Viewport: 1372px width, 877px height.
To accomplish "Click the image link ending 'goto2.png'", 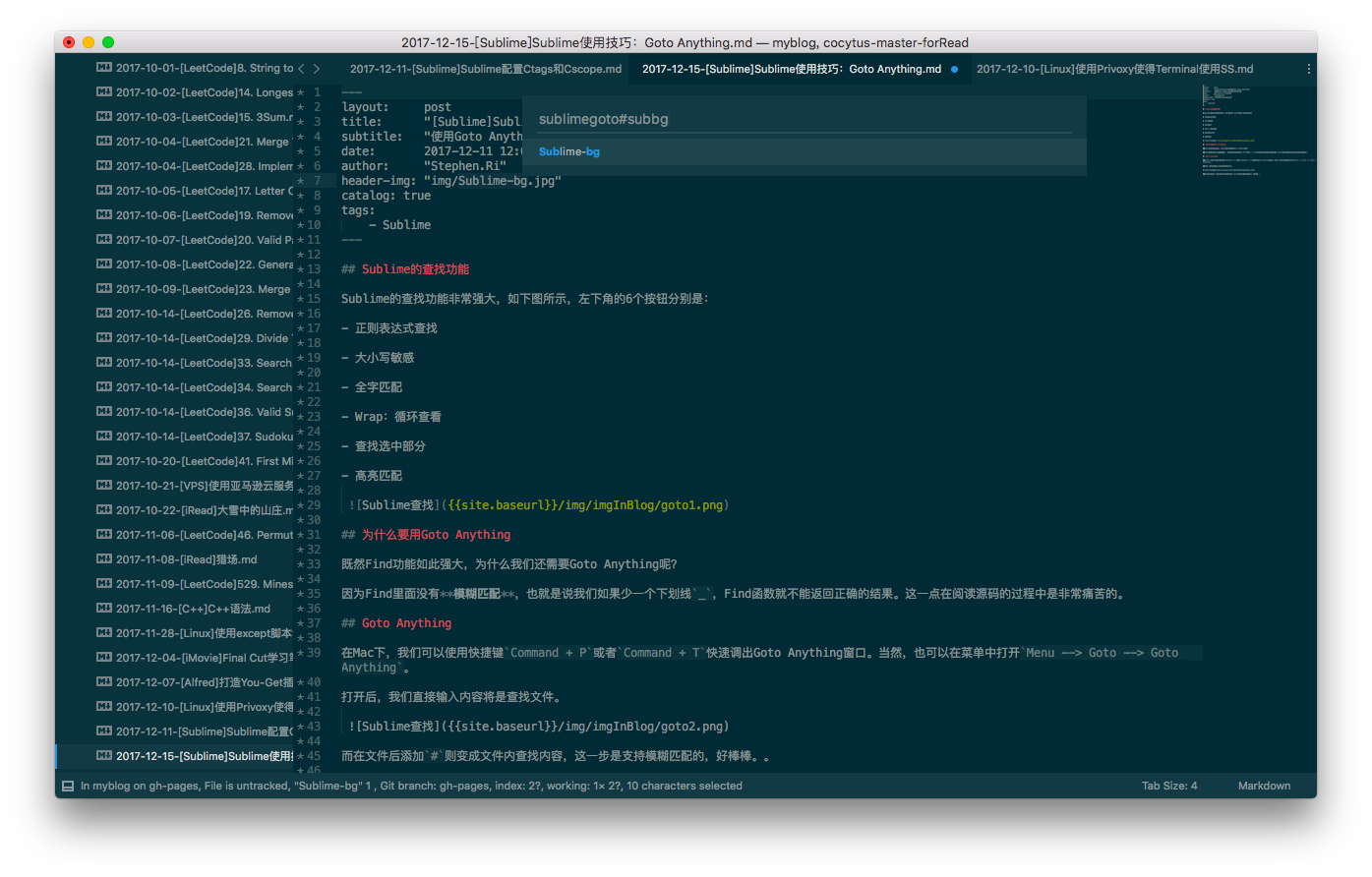I will point(539,727).
